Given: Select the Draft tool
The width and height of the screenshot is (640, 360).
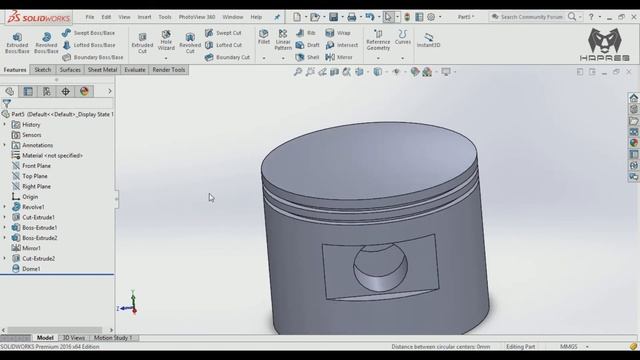Looking at the screenshot, I should [308, 45].
